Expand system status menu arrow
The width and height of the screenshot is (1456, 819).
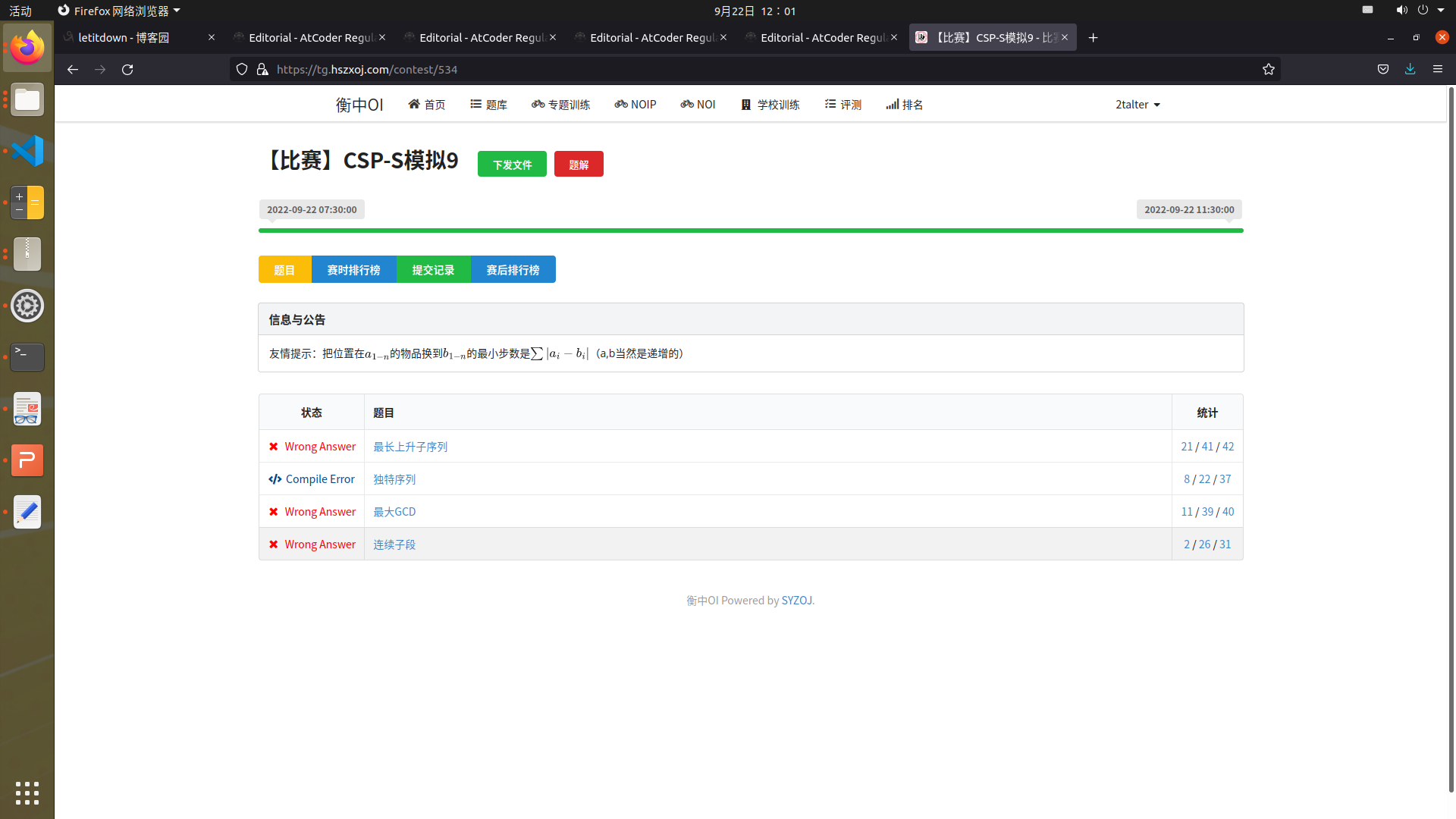click(x=1440, y=11)
